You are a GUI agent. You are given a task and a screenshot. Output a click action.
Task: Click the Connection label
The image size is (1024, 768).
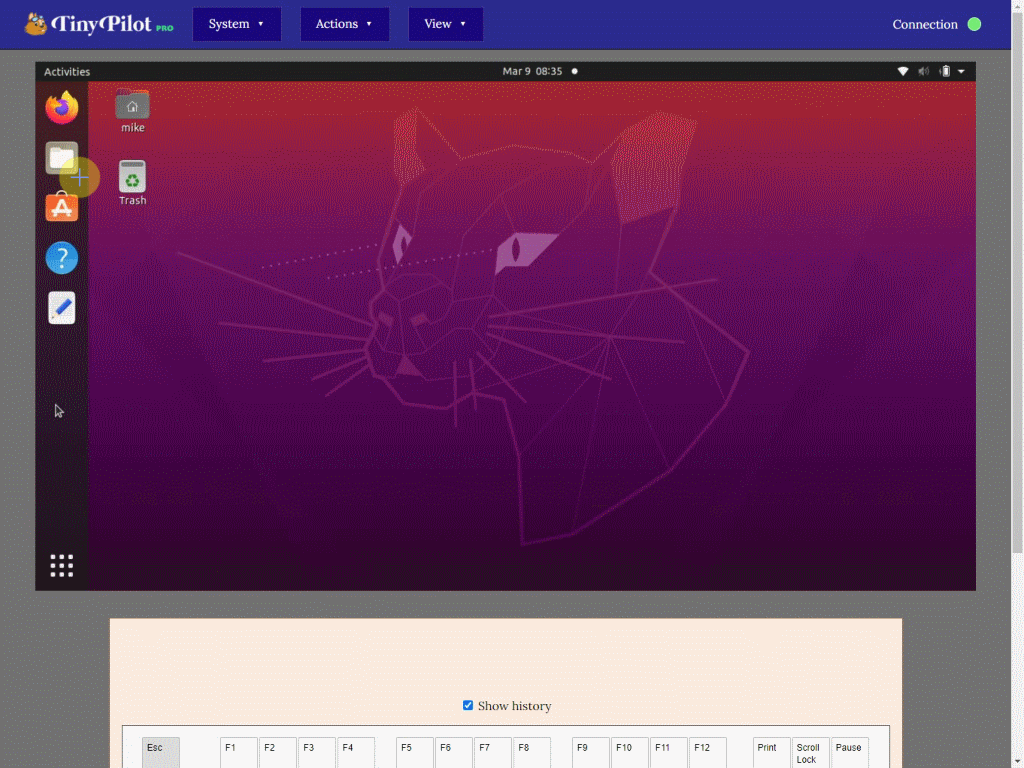point(925,24)
